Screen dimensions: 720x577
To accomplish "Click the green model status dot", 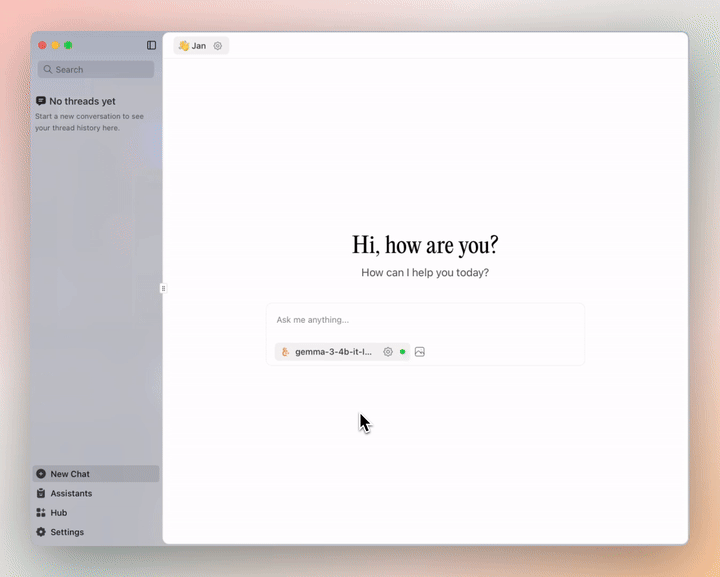I will [402, 352].
